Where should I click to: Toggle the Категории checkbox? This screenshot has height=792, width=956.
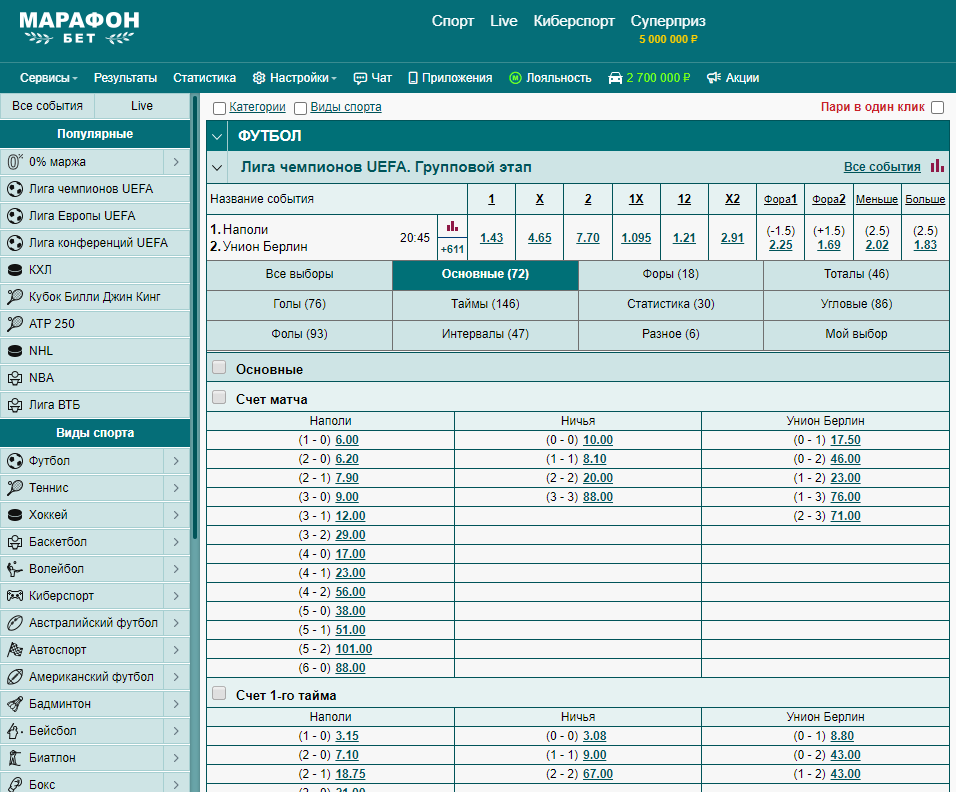point(219,109)
